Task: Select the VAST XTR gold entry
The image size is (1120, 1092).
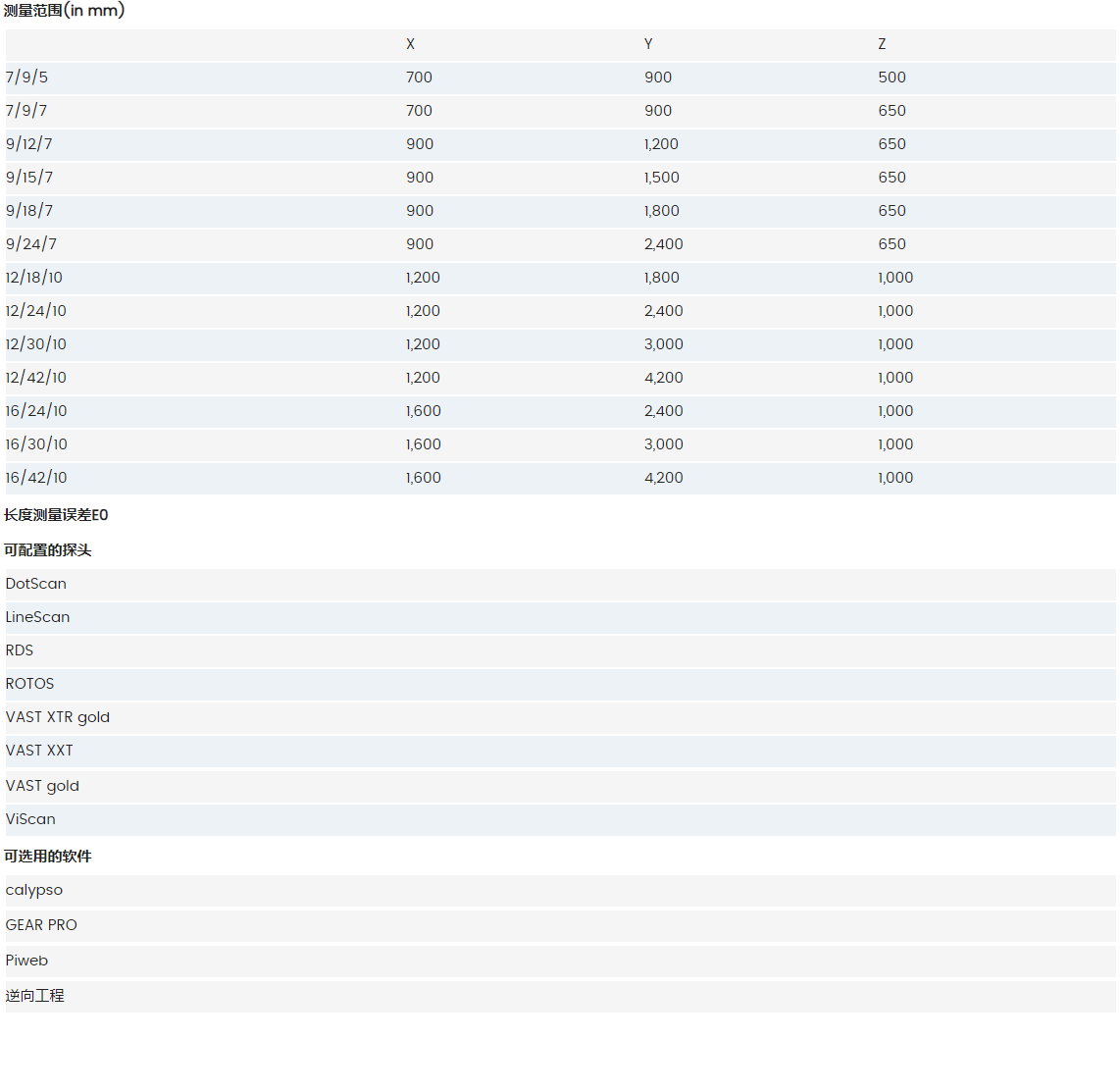Action: [x=58, y=717]
